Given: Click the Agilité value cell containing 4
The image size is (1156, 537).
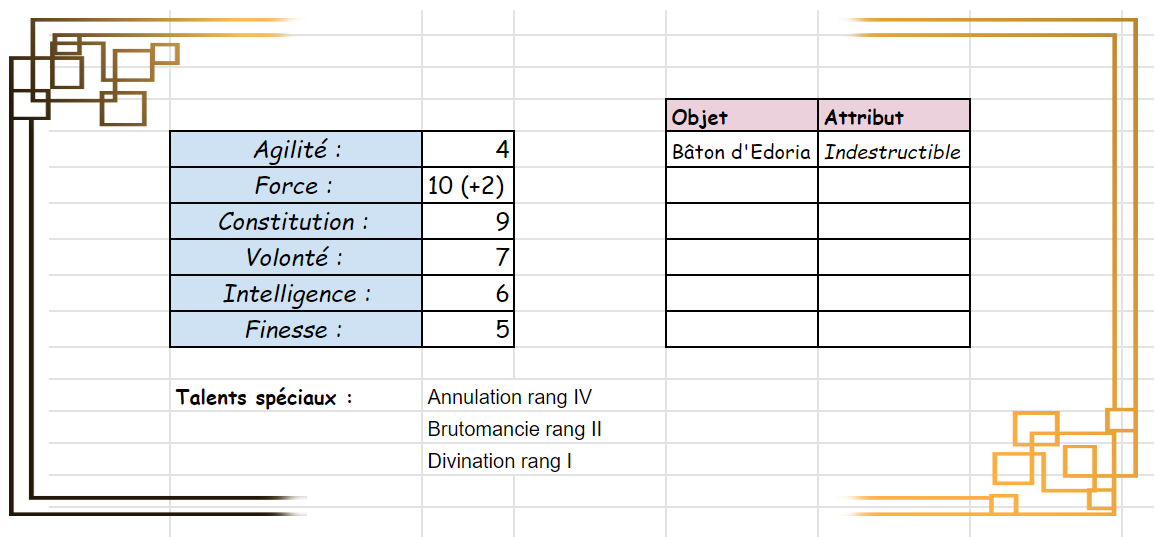Looking at the screenshot, I should [x=468, y=150].
